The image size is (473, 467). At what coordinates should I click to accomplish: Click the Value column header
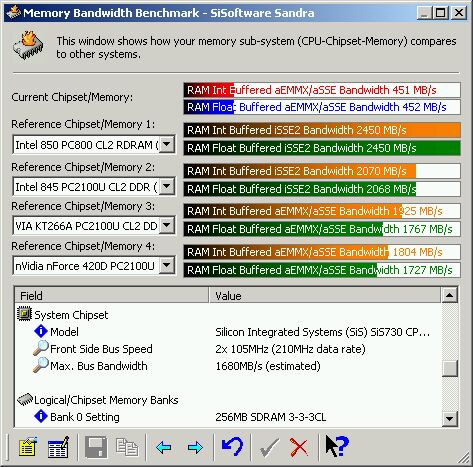(x=325, y=295)
